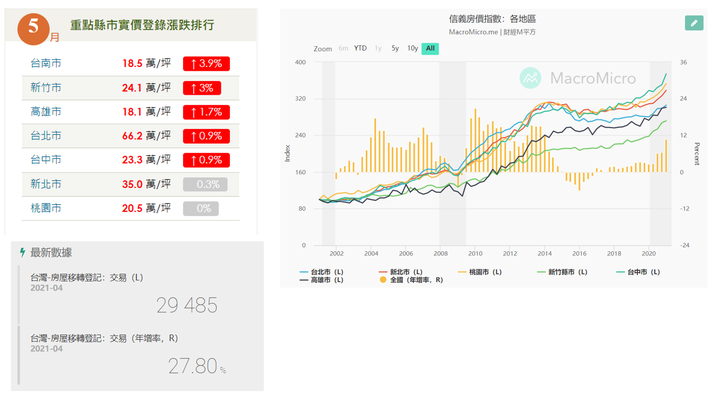The width and height of the screenshot is (720, 396).
Task: Click the 2010 x-axis year label
Action: 475,254
